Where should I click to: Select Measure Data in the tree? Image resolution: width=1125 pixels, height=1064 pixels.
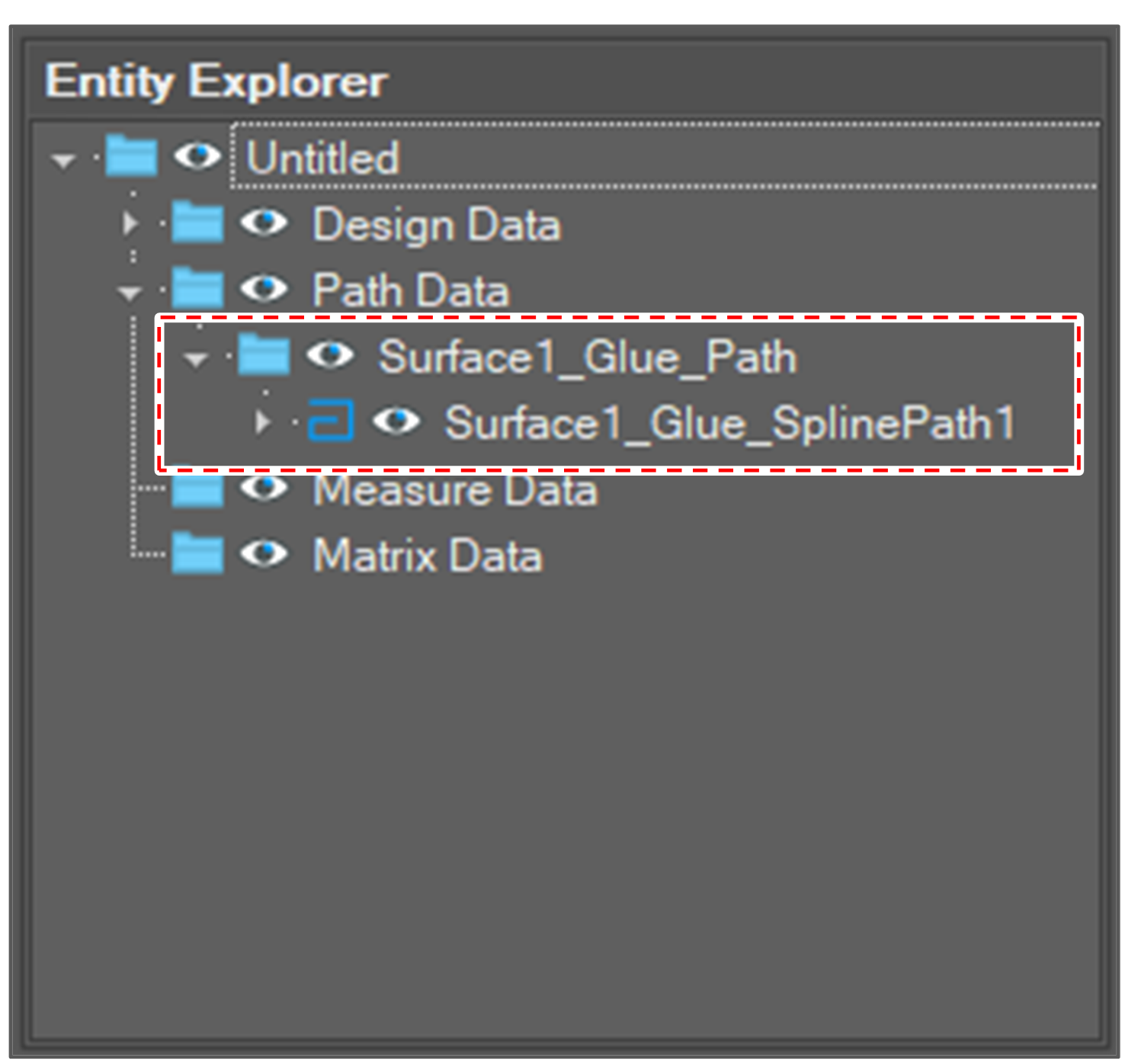tap(454, 491)
